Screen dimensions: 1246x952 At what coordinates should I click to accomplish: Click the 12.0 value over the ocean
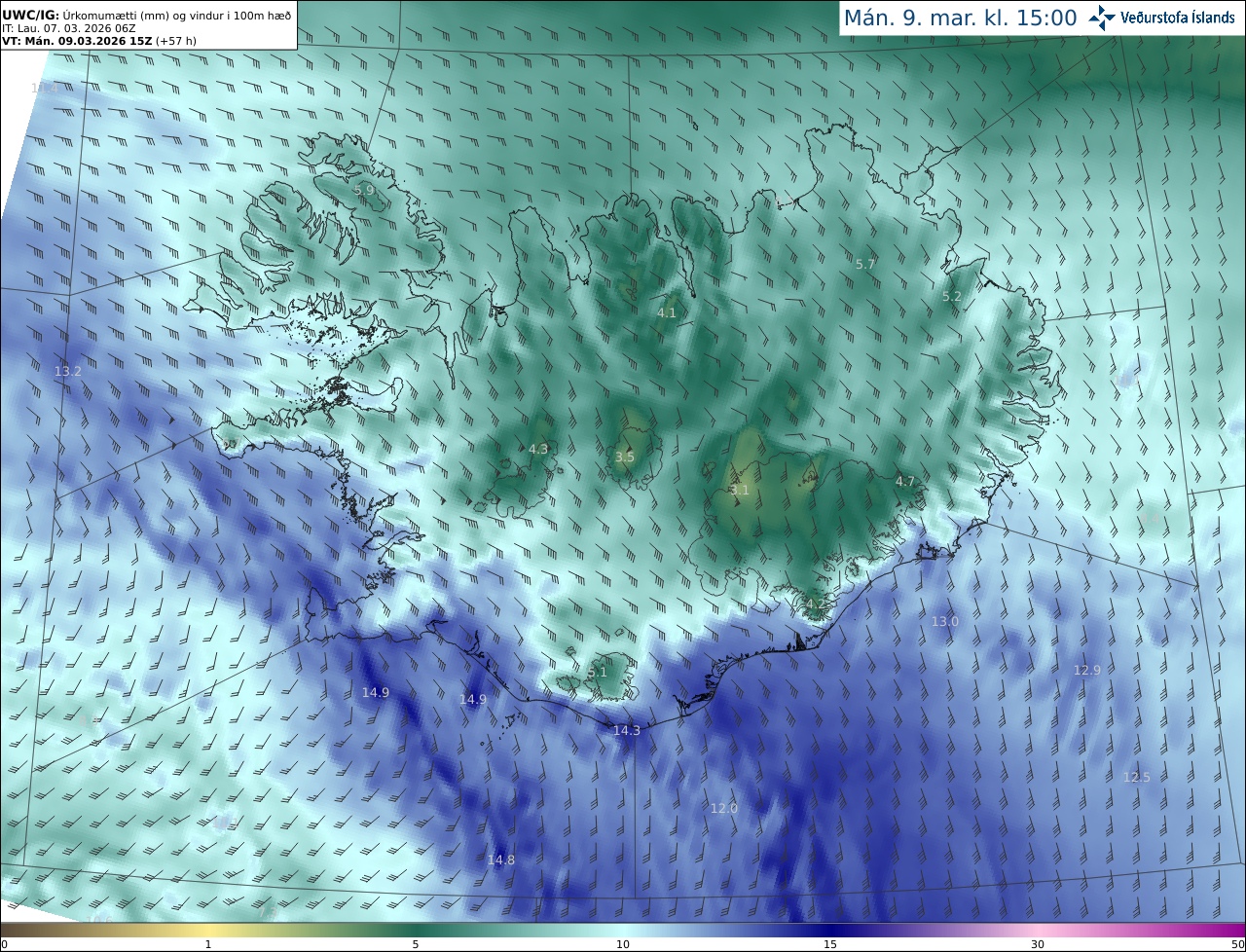pyautogui.click(x=724, y=809)
